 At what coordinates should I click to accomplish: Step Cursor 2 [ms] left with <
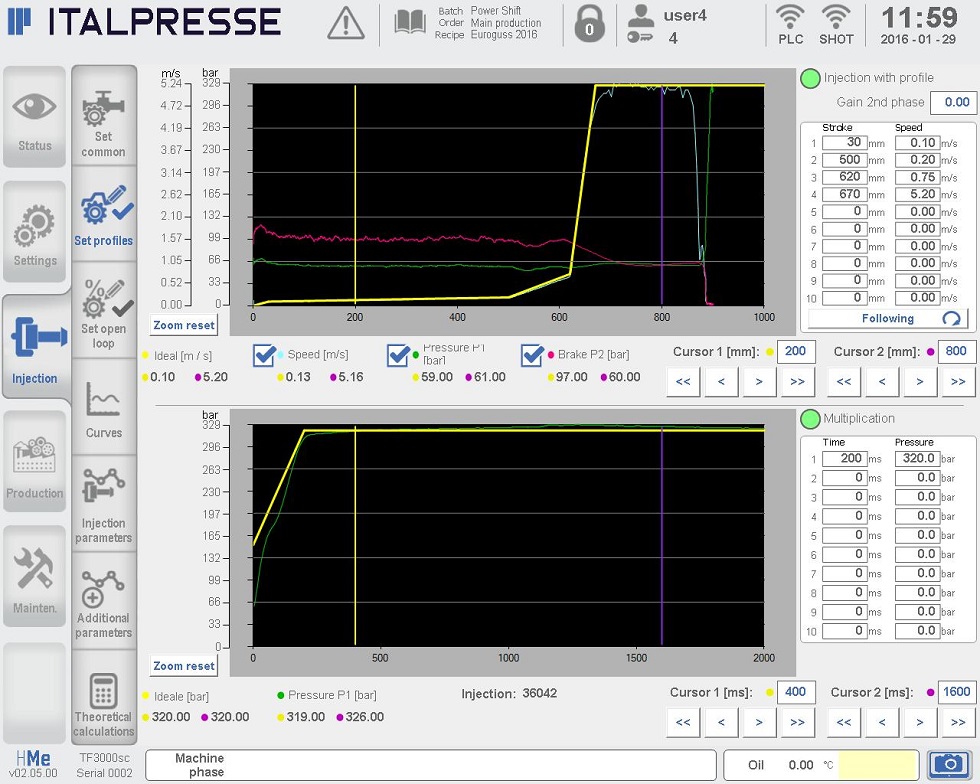click(882, 722)
